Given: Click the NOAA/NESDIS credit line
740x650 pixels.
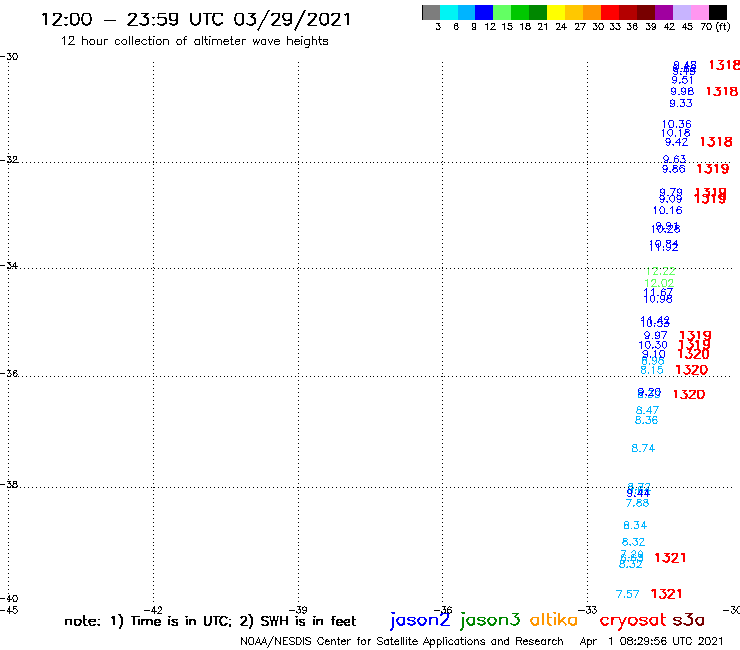Looking at the screenshot, I should click(x=402, y=641).
